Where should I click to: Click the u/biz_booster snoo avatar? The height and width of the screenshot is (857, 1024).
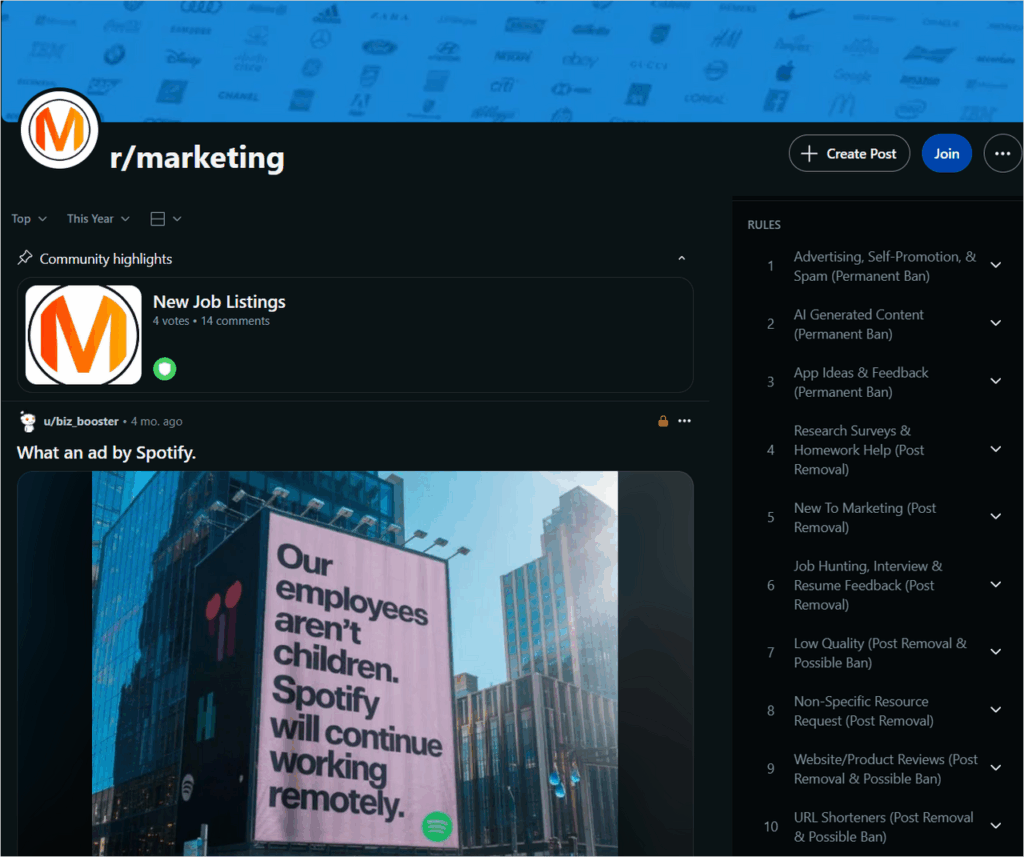coord(27,421)
